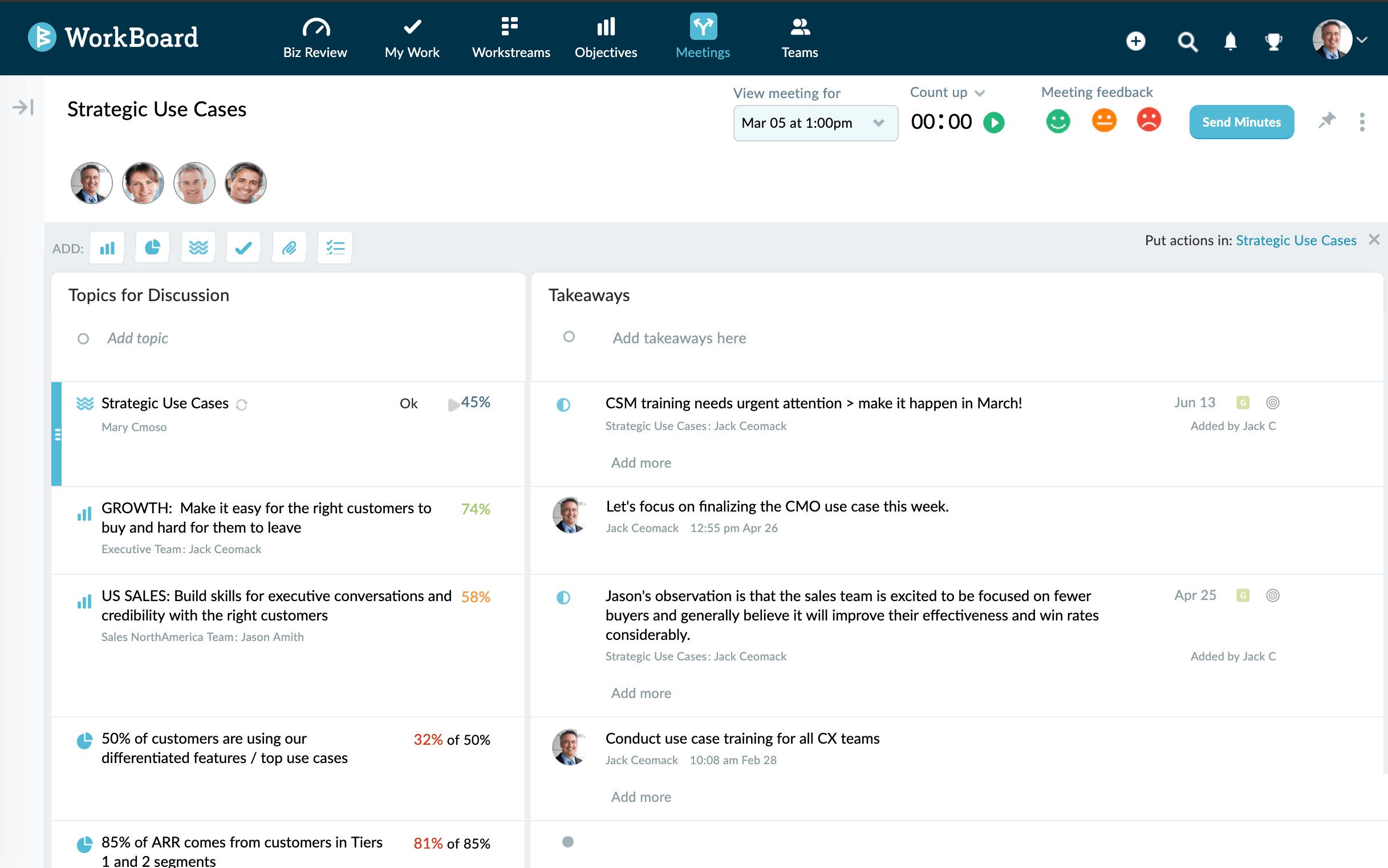The image size is (1388, 868).
Task: Give negative feedback using the red frowning face
Action: pos(1148,121)
